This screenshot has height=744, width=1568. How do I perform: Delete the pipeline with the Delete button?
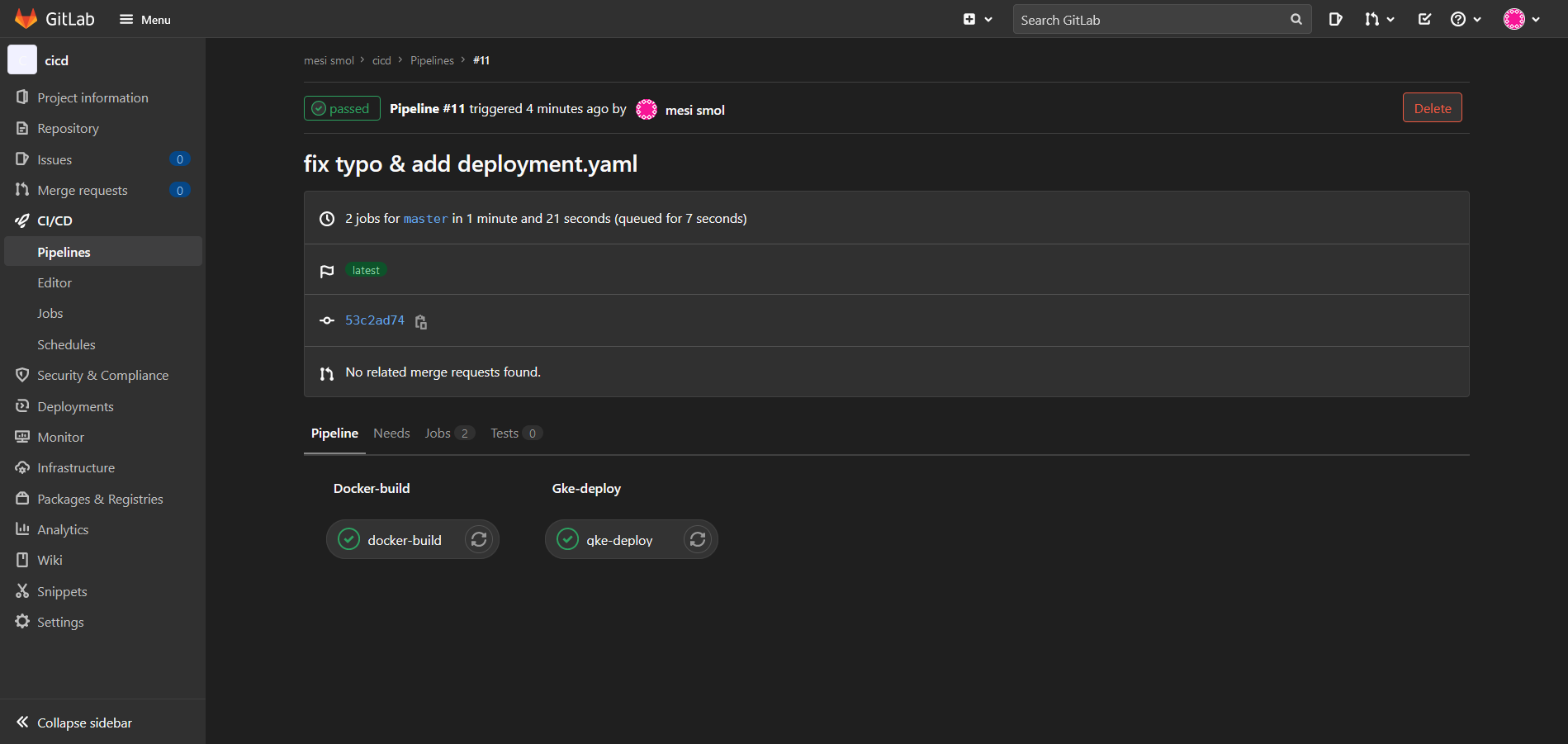(1433, 107)
